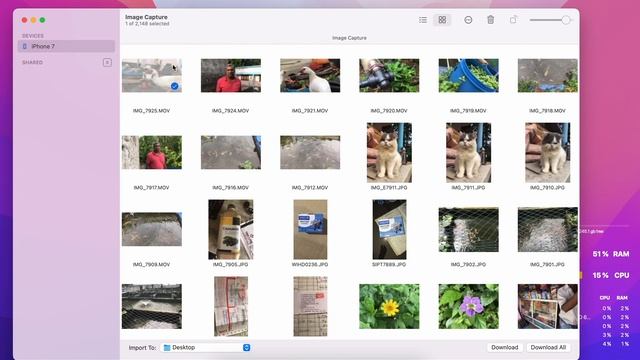The image size is (640, 360).
Task: Select the IMG_7909.MOV thumbnail
Action: click(152, 229)
